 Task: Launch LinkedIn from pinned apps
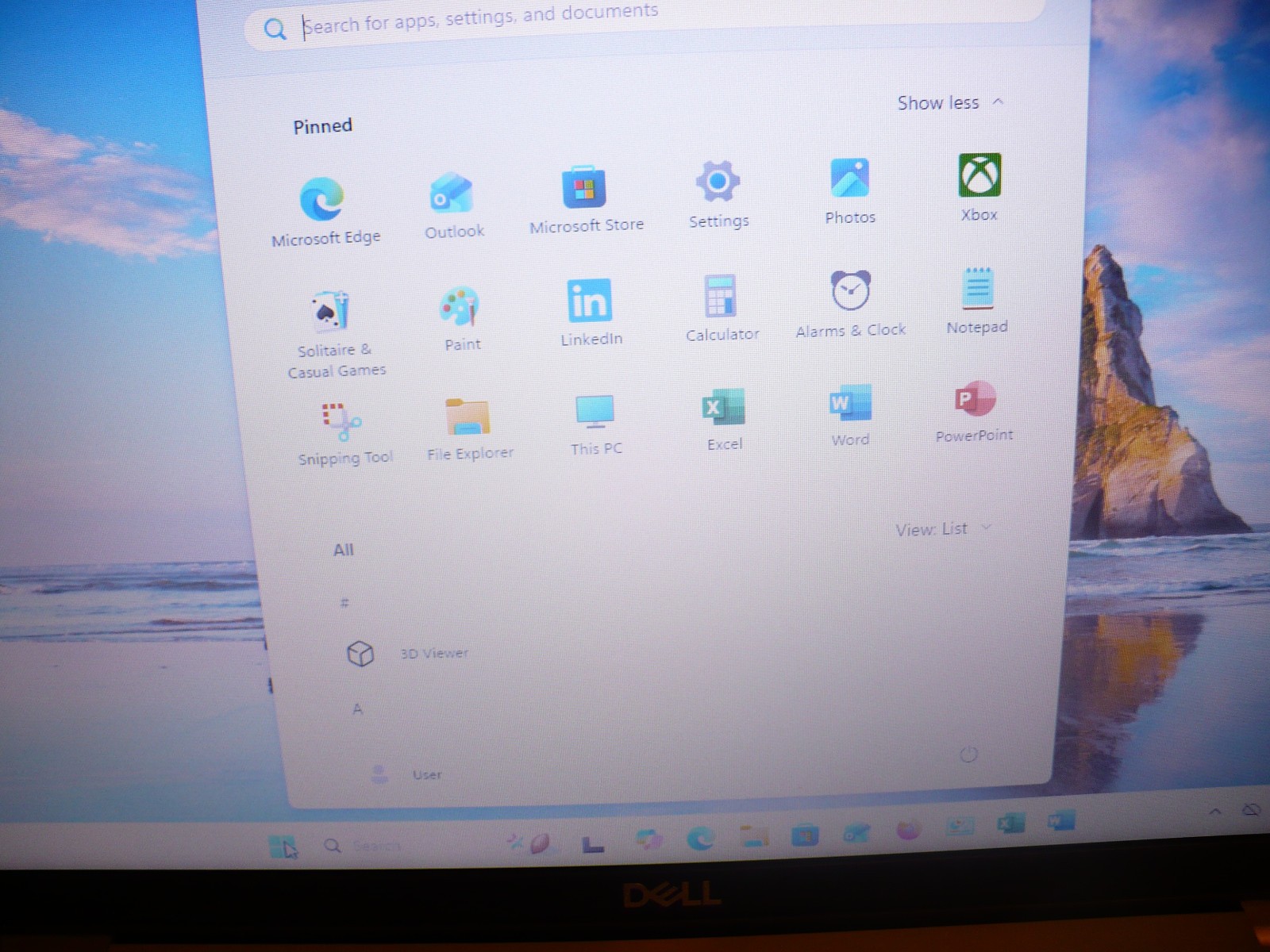[591, 313]
